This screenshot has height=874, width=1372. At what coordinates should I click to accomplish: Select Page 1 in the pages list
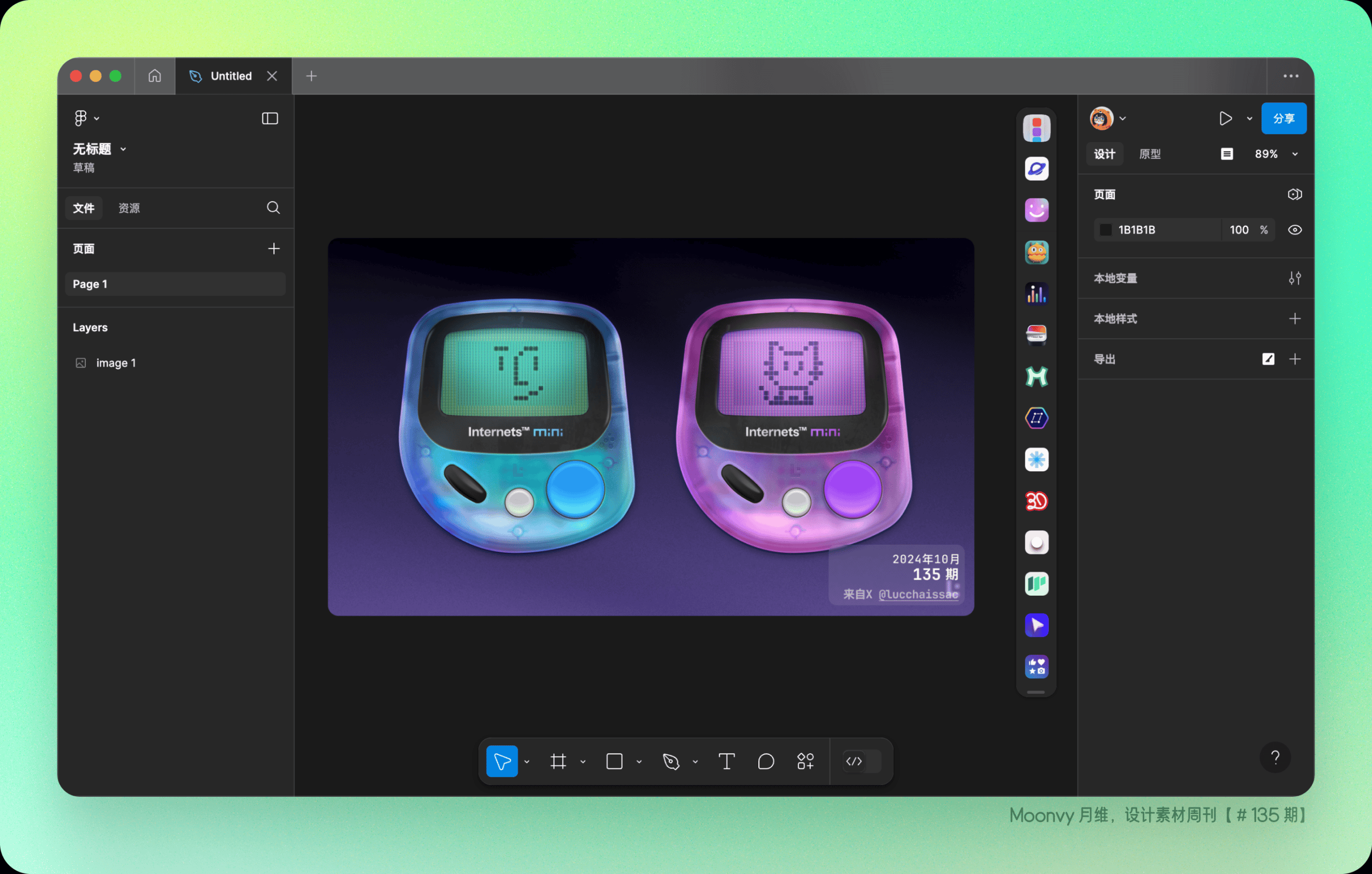[175, 284]
